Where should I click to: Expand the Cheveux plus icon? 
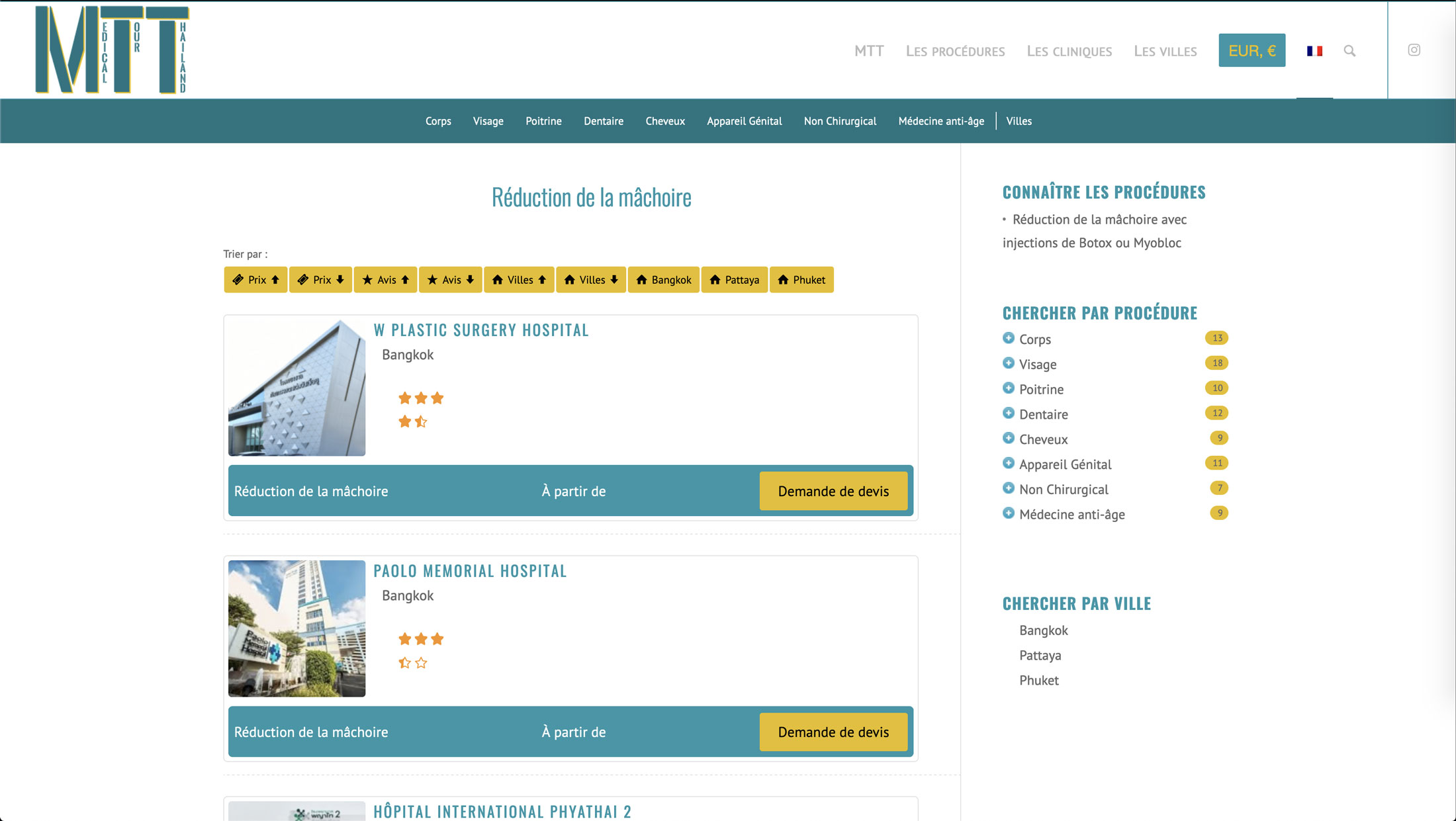[x=1009, y=438]
